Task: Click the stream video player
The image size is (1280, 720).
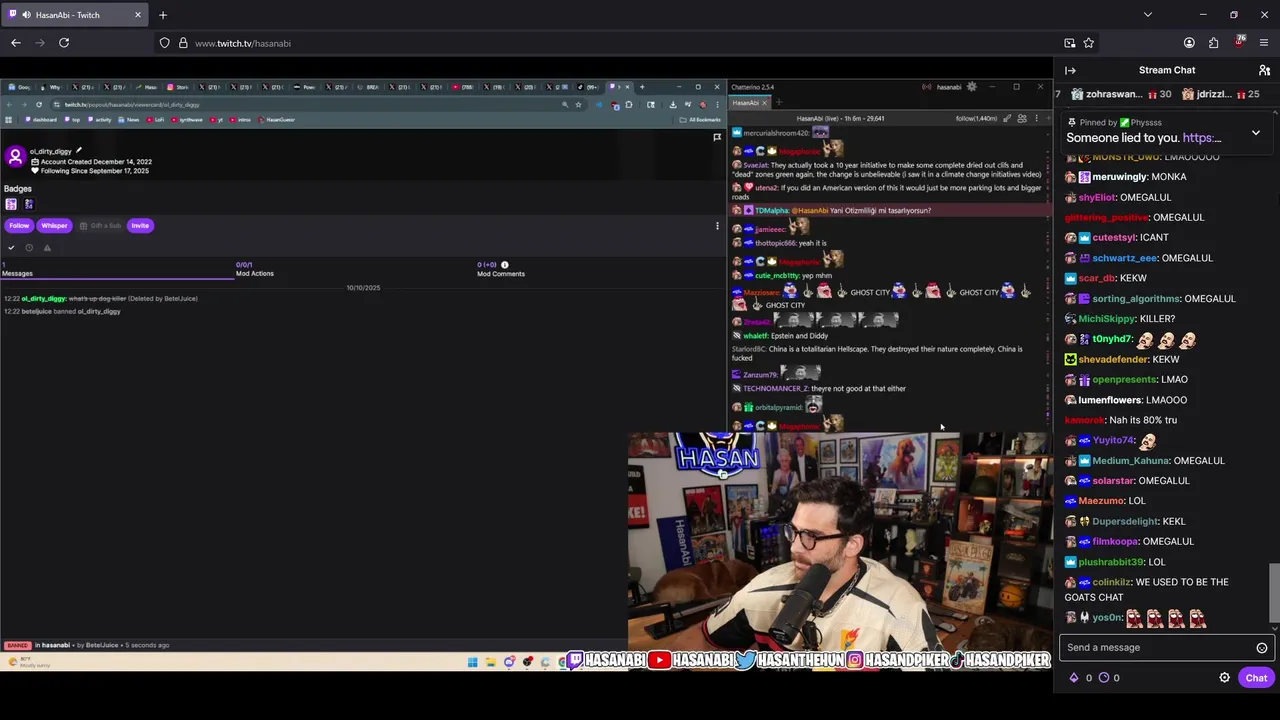Action: coord(526,375)
